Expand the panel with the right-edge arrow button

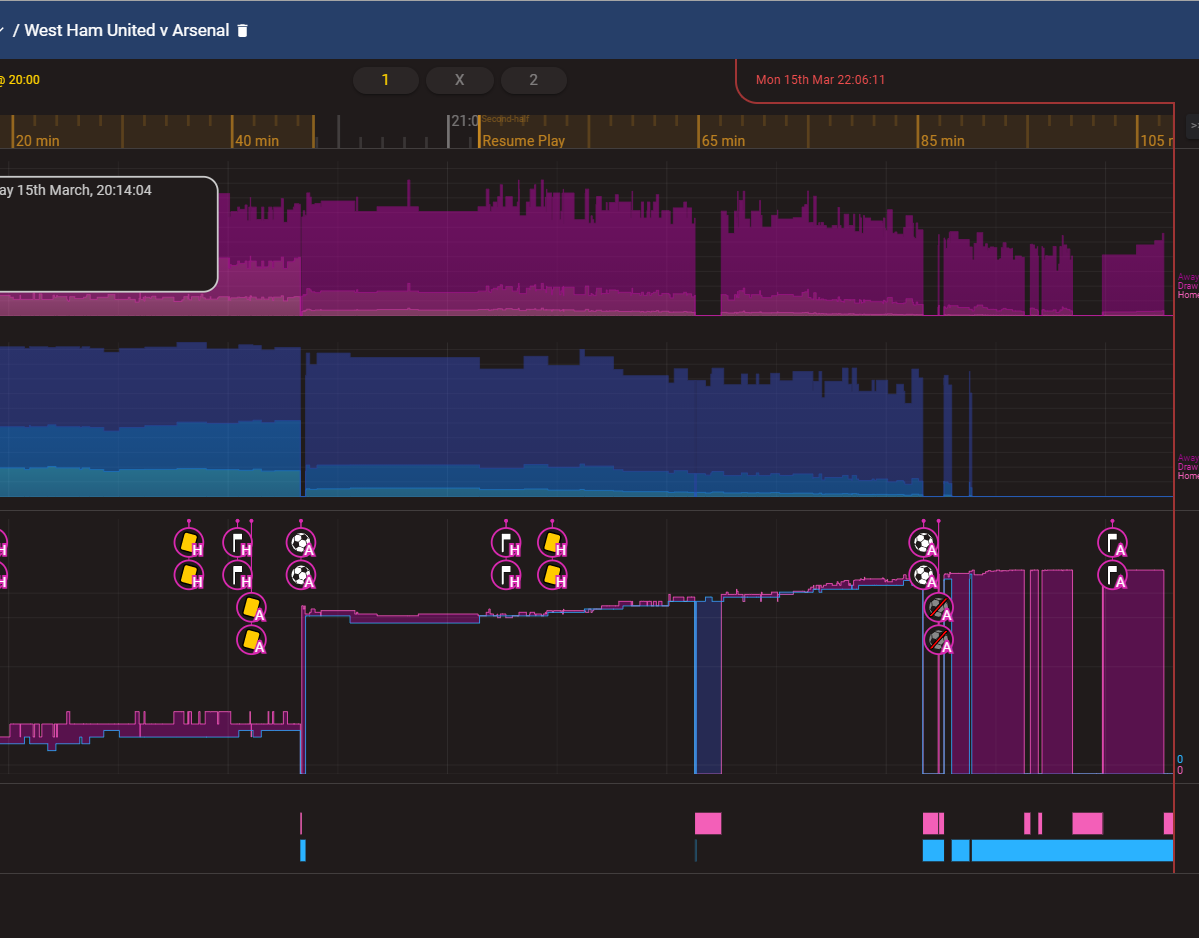1192,126
